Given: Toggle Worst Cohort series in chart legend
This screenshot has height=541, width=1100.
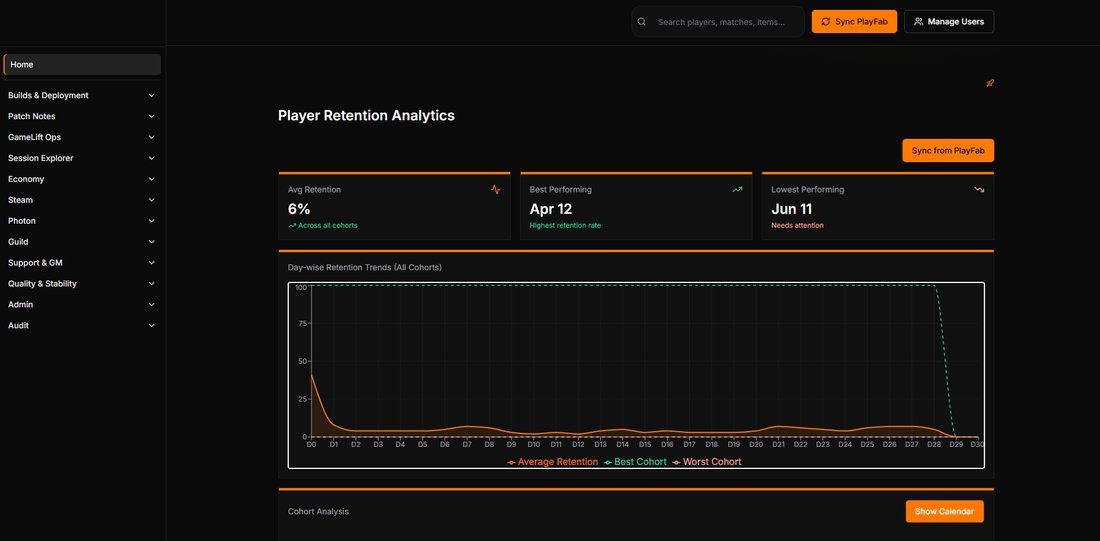Looking at the screenshot, I should coord(706,462).
